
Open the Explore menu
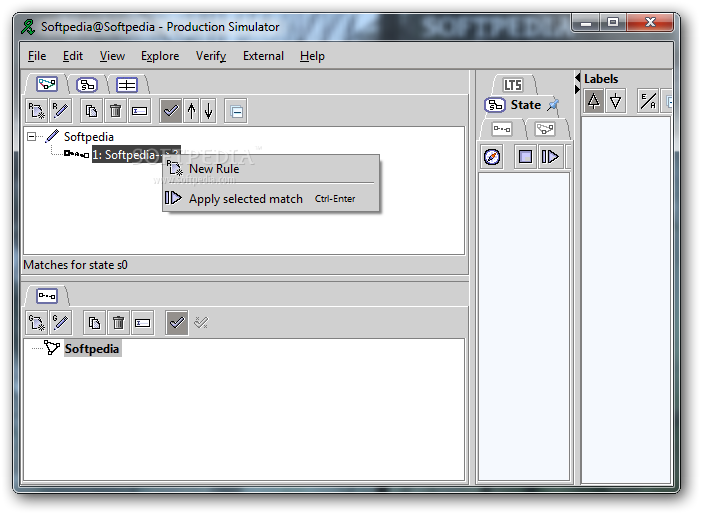point(160,56)
